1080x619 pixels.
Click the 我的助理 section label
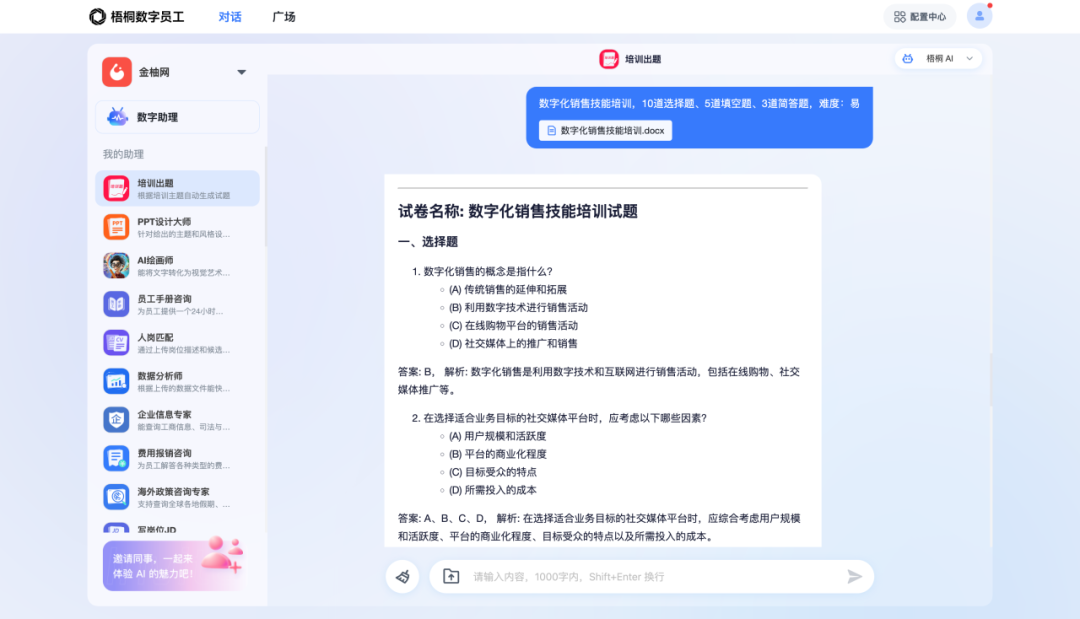(123, 154)
